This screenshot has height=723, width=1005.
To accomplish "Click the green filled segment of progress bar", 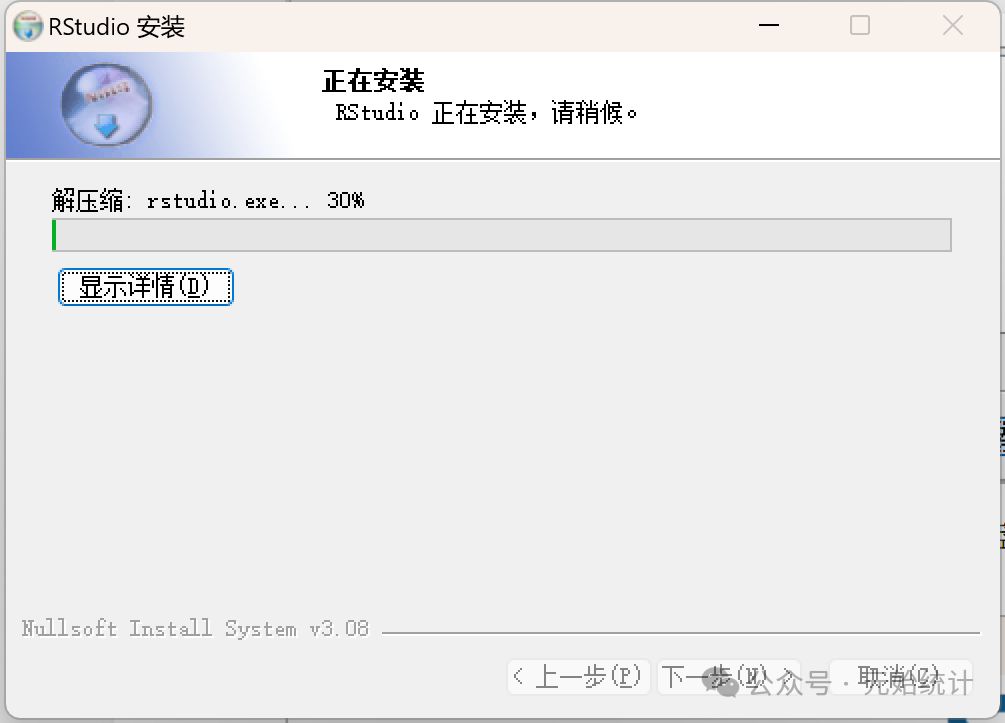I will tap(54, 235).
